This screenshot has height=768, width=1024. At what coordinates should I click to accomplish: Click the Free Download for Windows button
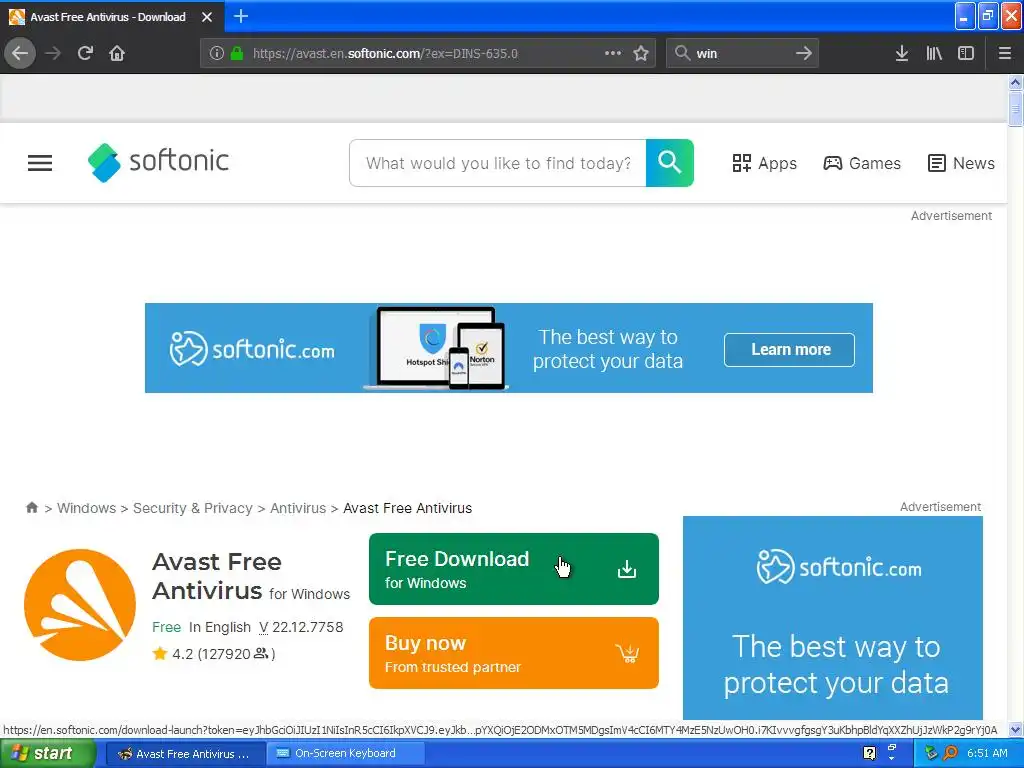[x=514, y=569]
